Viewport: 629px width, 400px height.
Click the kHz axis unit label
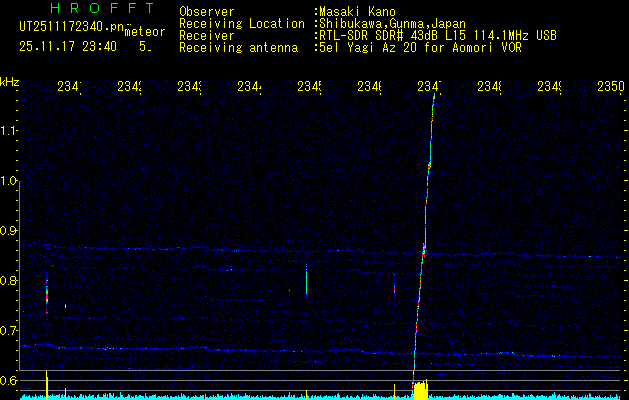10,81
